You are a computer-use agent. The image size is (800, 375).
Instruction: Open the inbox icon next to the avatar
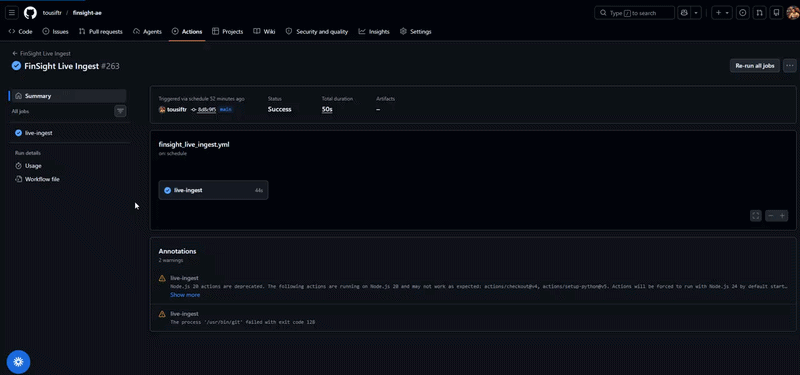click(x=776, y=13)
